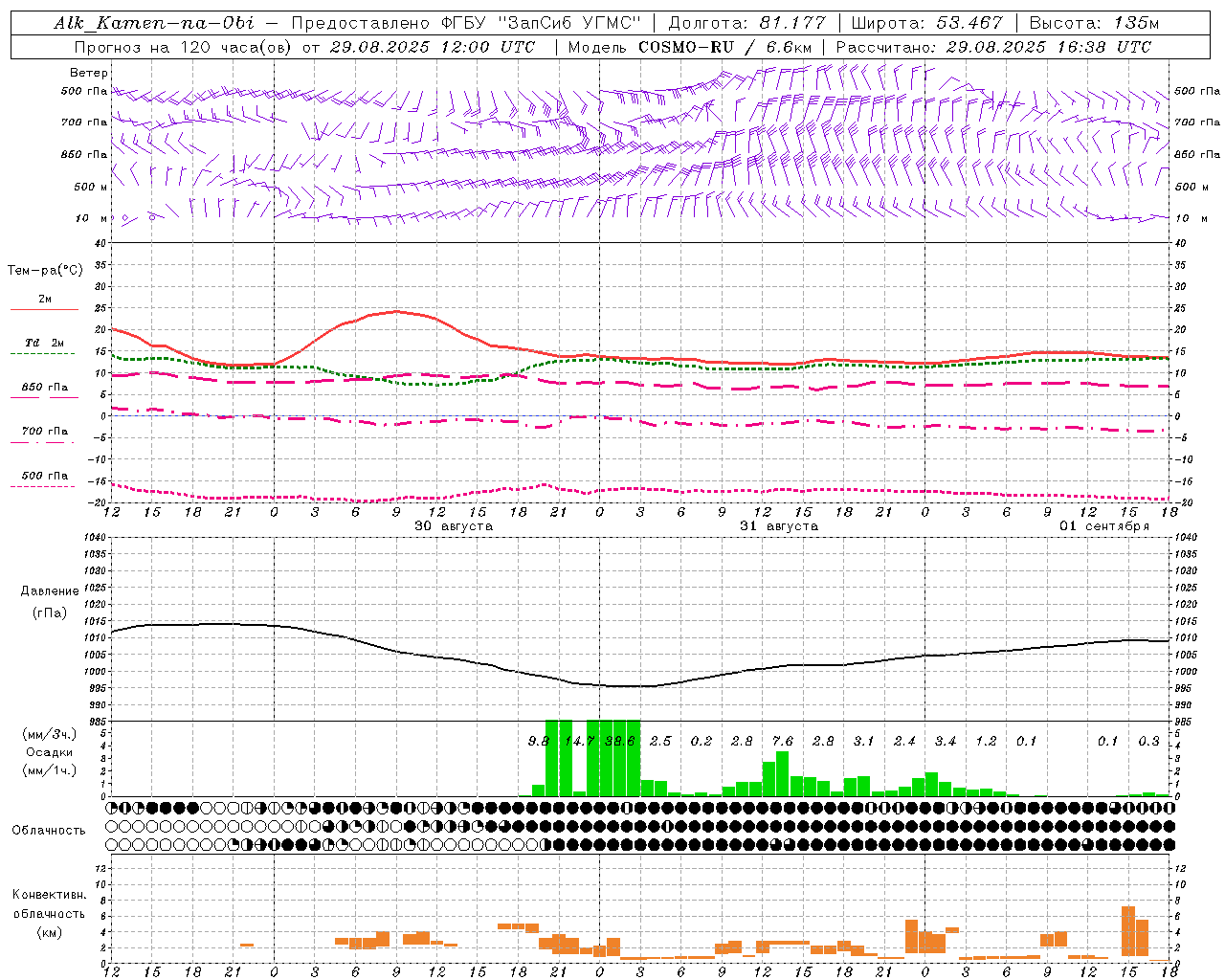The height and width of the screenshot is (980, 1225).
Task: Click the 'Тем-ра(°C)' temperature panel label
Action: 46,271
